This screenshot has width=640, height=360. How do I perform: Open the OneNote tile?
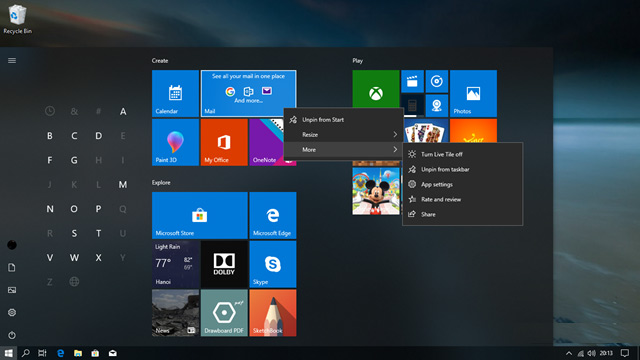[267, 142]
